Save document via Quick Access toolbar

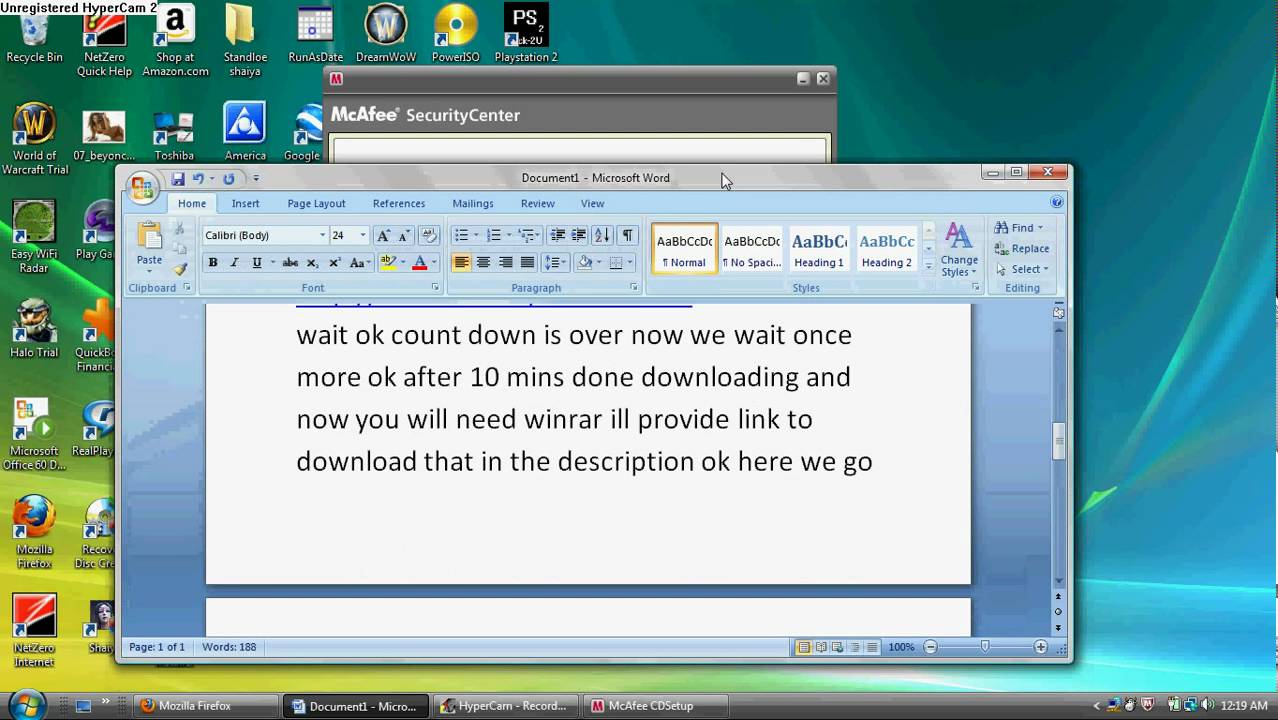(177, 179)
